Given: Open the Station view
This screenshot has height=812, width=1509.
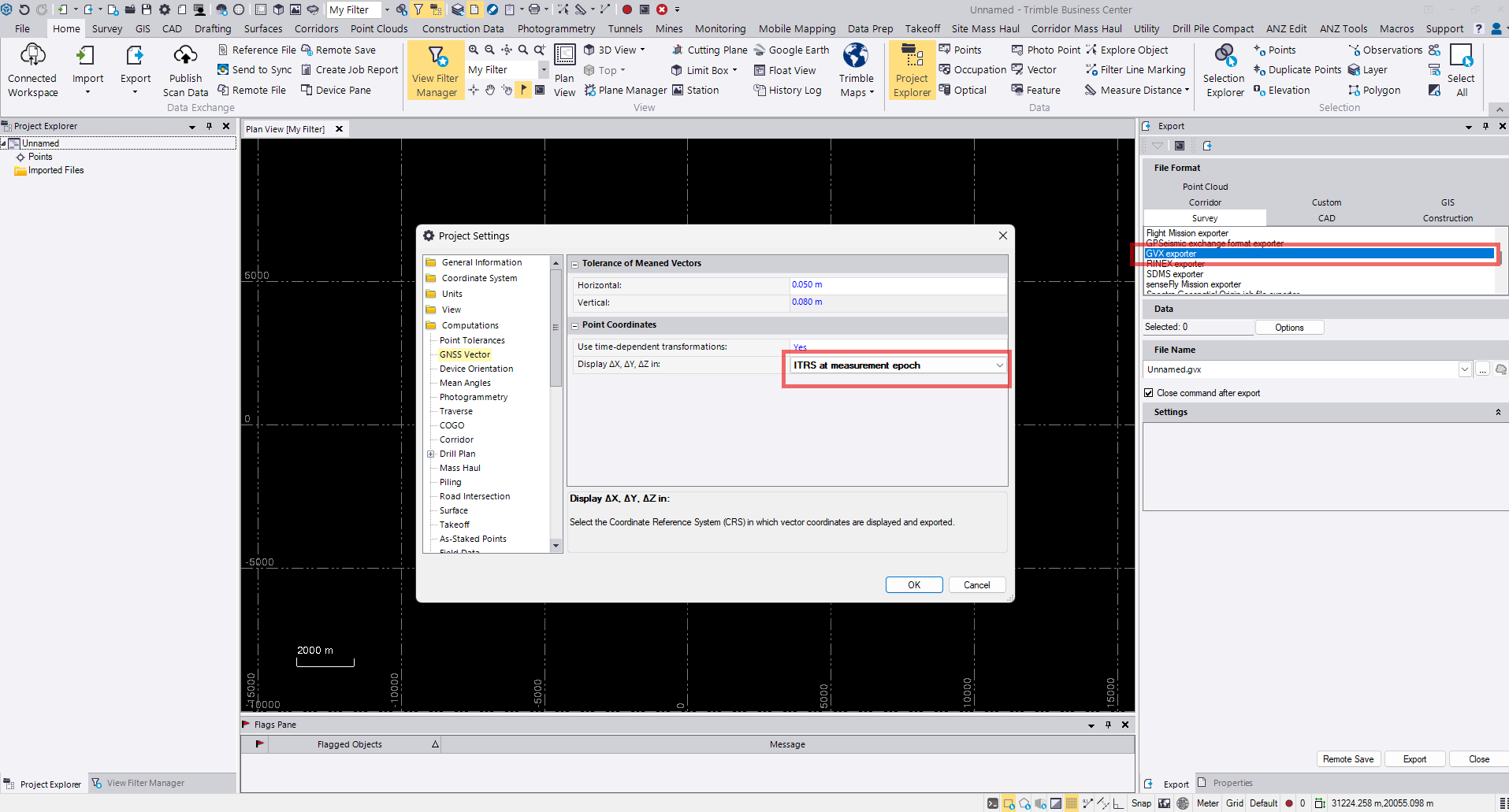Looking at the screenshot, I should (695, 90).
